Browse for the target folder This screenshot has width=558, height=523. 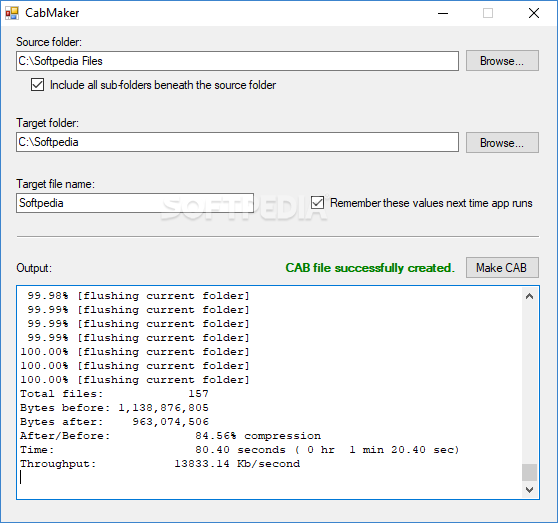[502, 143]
